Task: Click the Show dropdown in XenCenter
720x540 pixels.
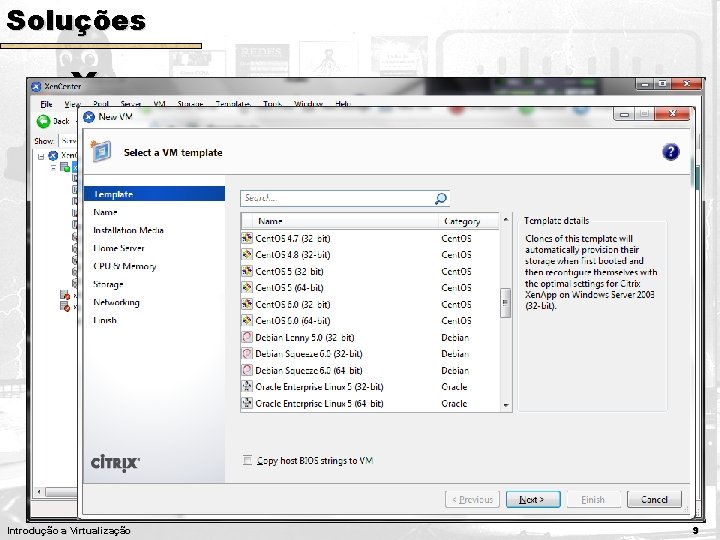Action: coord(68,141)
